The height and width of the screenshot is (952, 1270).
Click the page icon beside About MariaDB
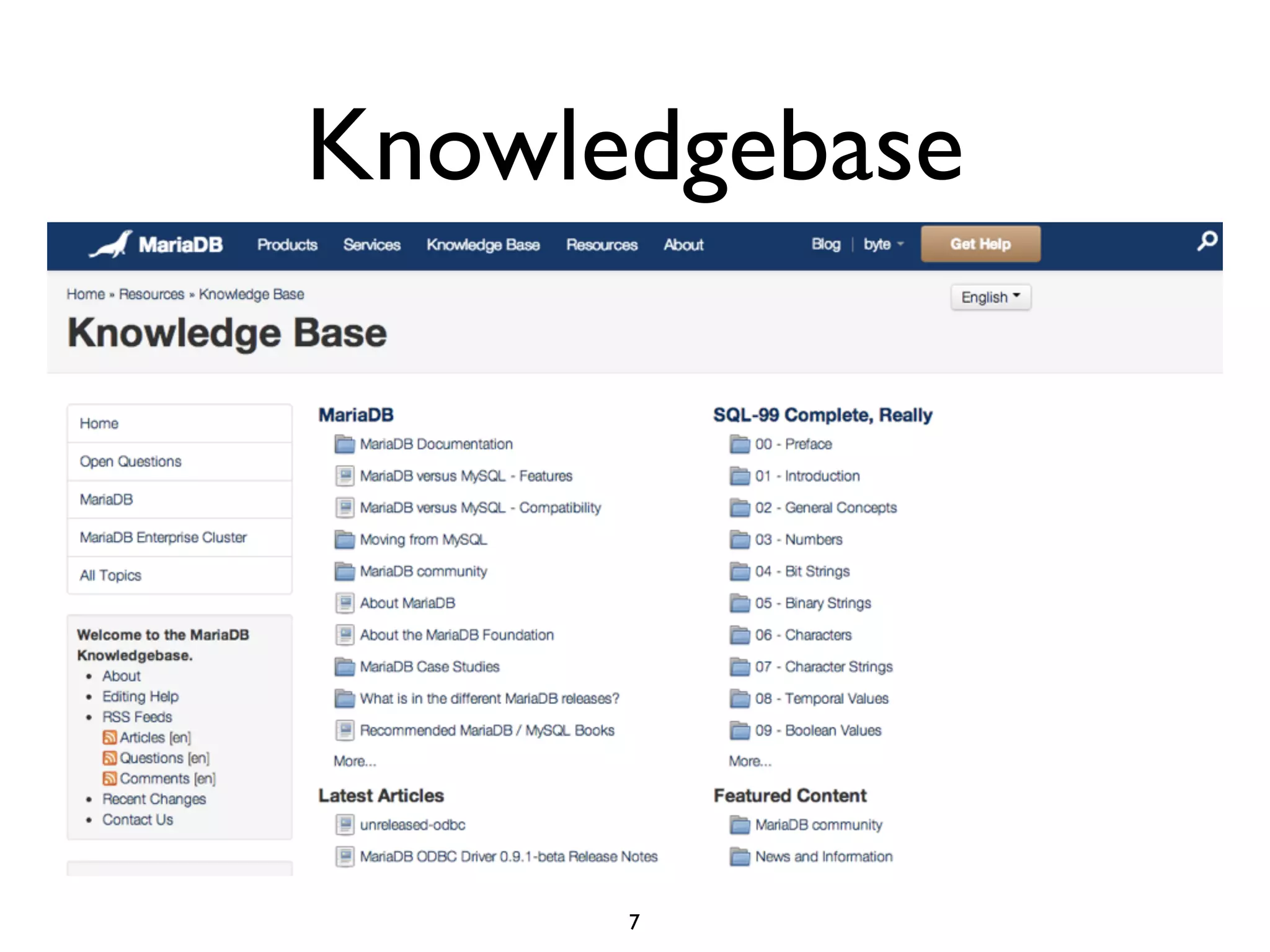coord(345,603)
